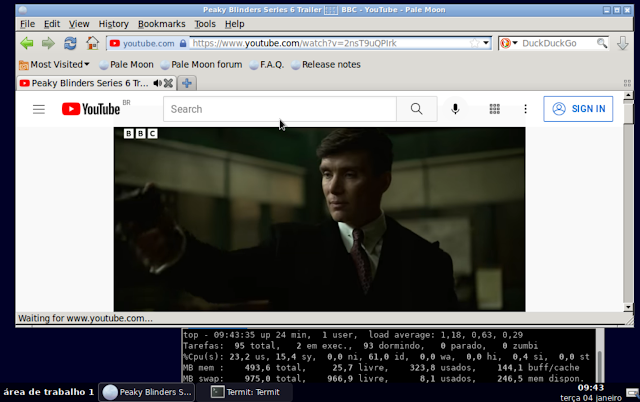Open the F.A.Q. bookmark
Viewport: 640px width, 402px height.
pos(267,64)
